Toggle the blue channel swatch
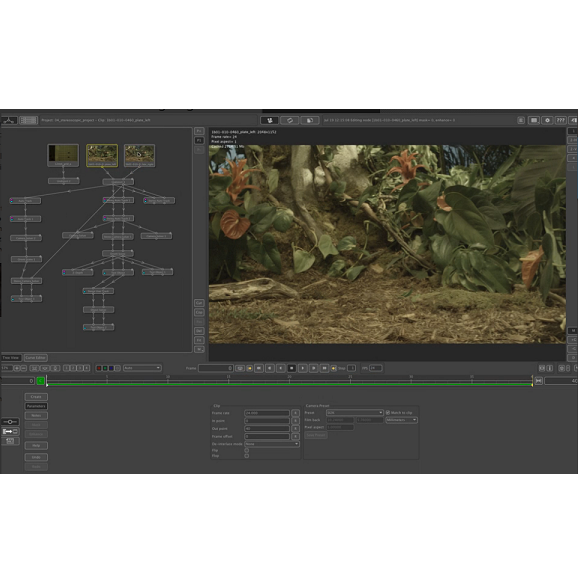 pyautogui.click(x=111, y=368)
